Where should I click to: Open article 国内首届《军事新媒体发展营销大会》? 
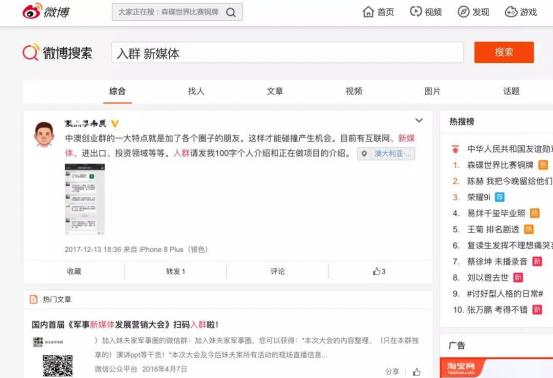[125, 324]
